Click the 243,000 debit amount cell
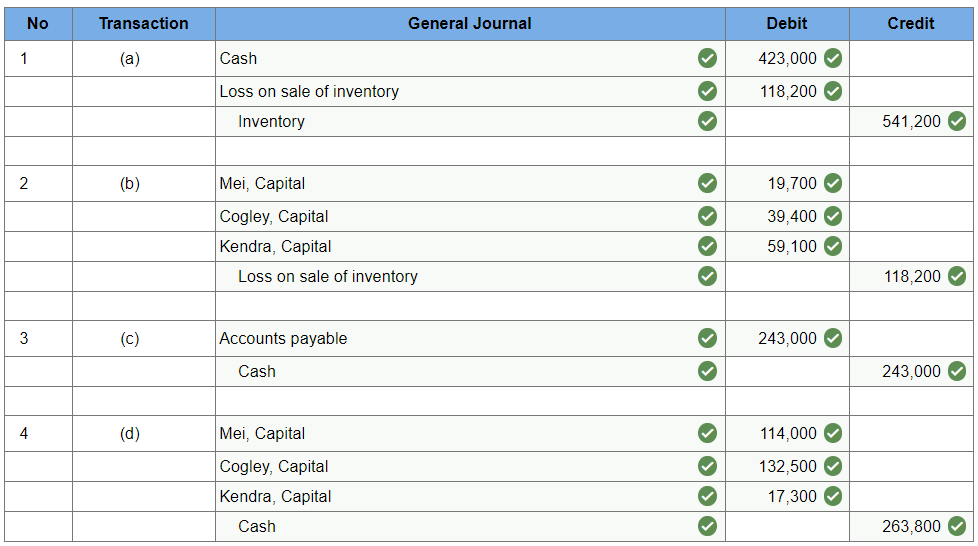The width and height of the screenshot is (978, 546). (x=787, y=339)
